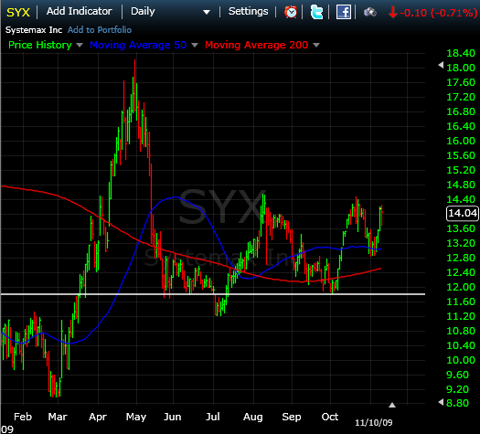Click the red down-arrow price change icon
This screenshot has width=480, height=434.
[393, 13]
